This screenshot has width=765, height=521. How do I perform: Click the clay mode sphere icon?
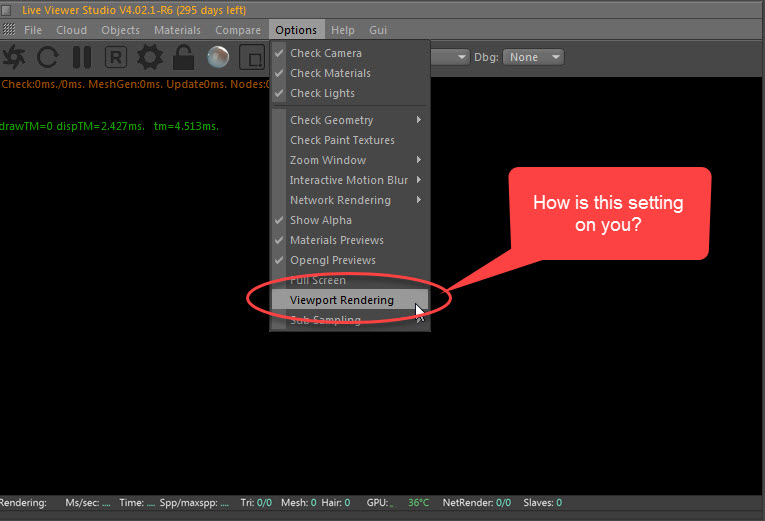218,57
